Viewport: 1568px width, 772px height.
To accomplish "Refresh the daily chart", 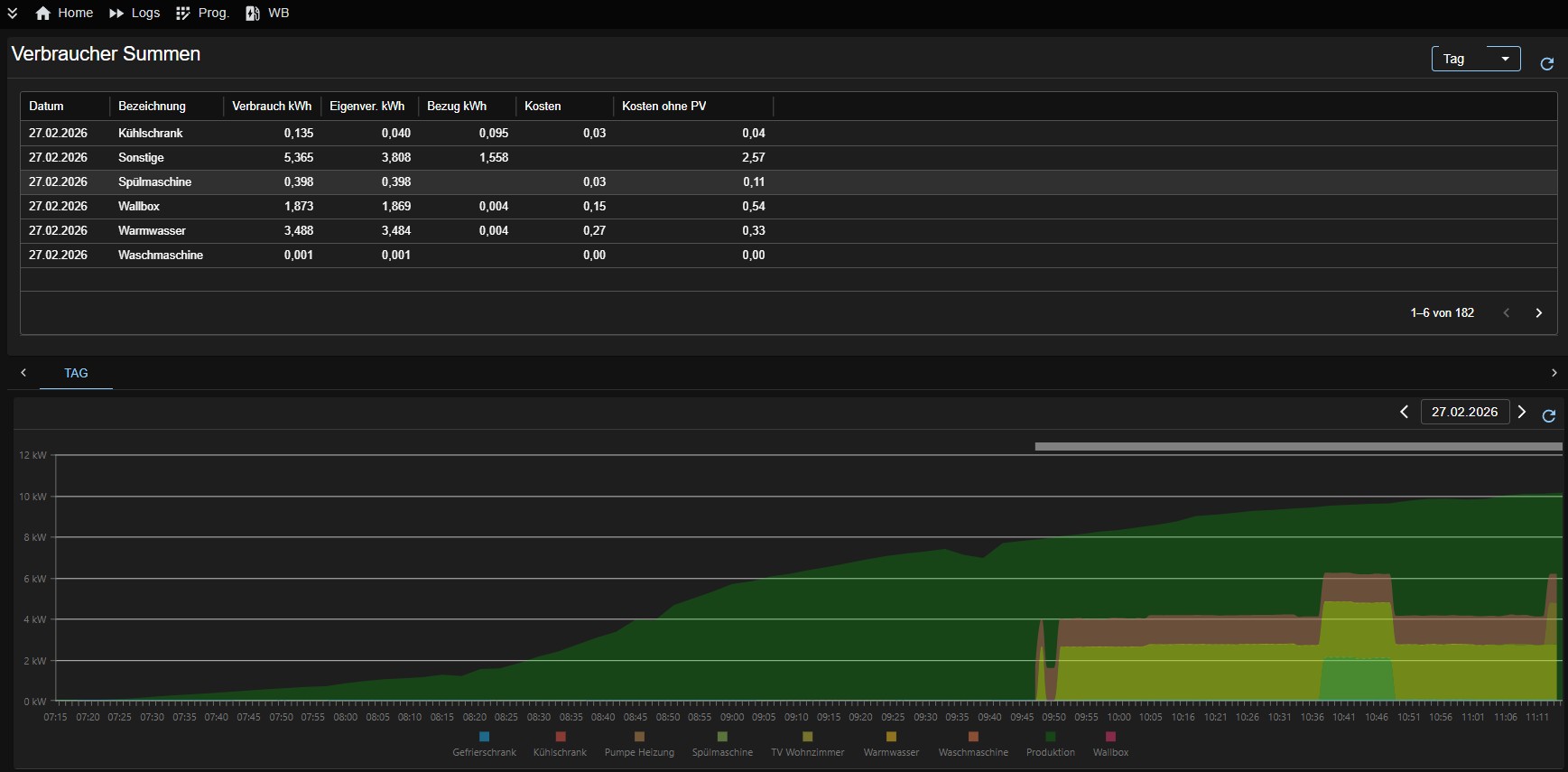I will point(1548,415).
